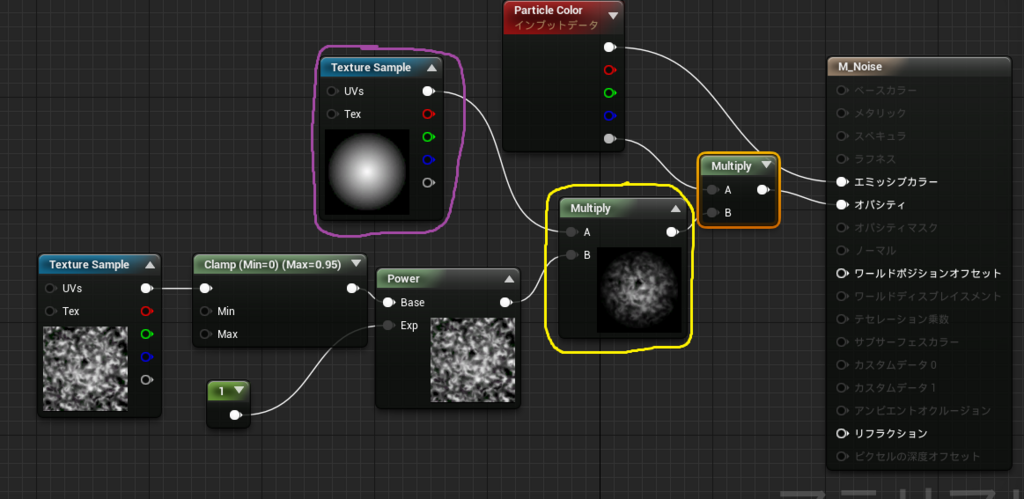Expand preview on the collapsed Multiply node
1024x499 pixels.
click(x=767, y=166)
